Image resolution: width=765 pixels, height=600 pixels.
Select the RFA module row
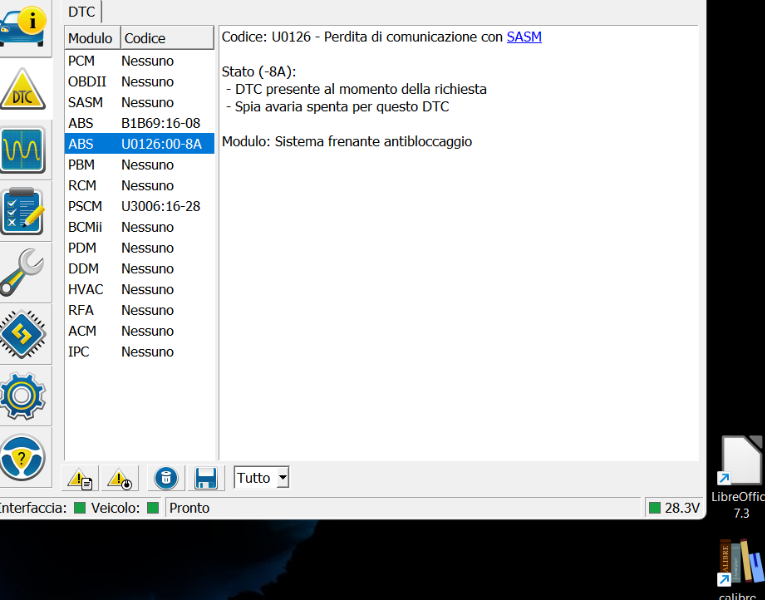point(140,310)
